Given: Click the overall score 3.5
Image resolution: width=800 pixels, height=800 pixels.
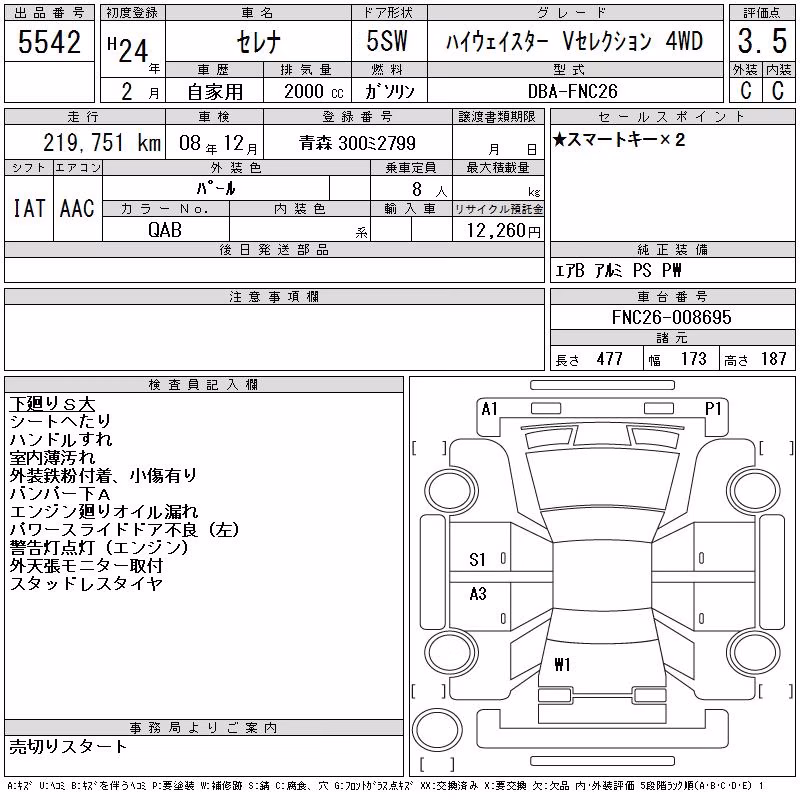Looking at the screenshot, I should point(762,41).
